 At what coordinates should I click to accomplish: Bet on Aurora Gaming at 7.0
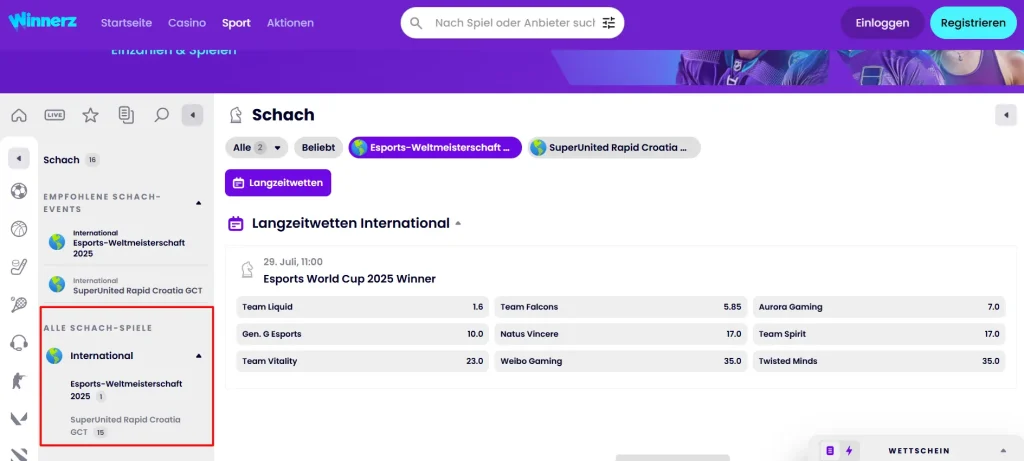click(878, 307)
